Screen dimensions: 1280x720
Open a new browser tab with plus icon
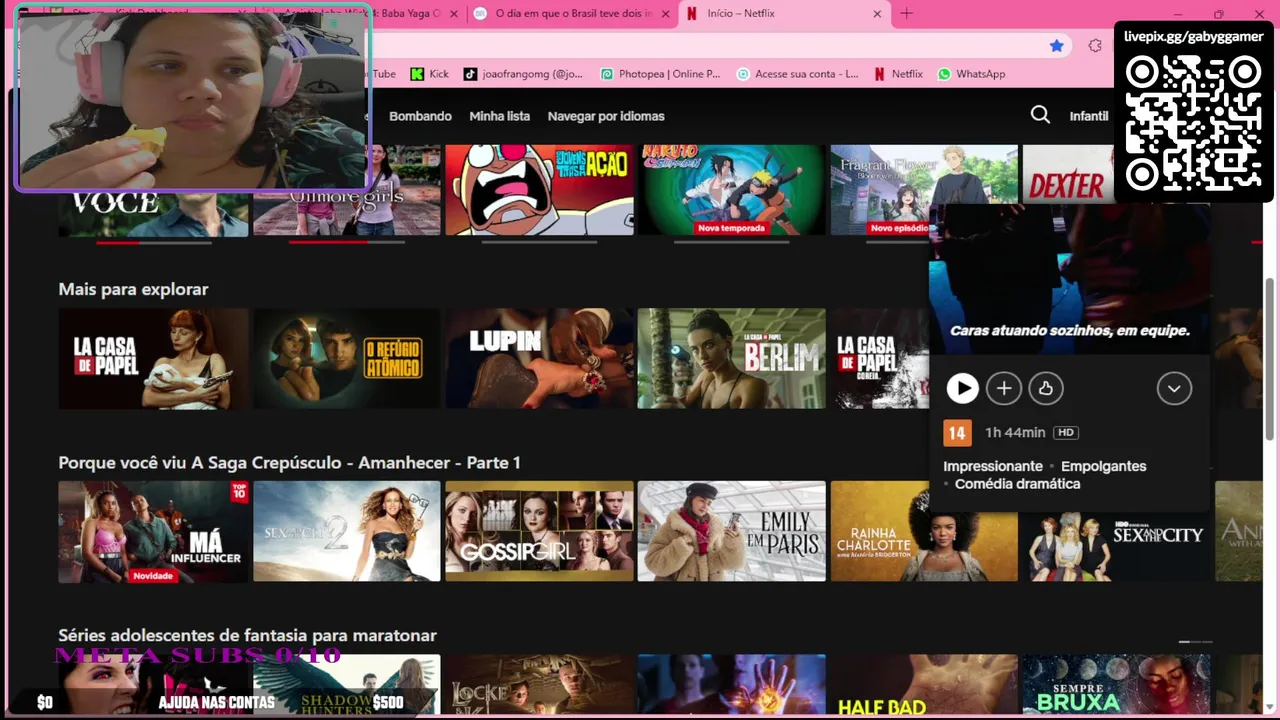[906, 13]
